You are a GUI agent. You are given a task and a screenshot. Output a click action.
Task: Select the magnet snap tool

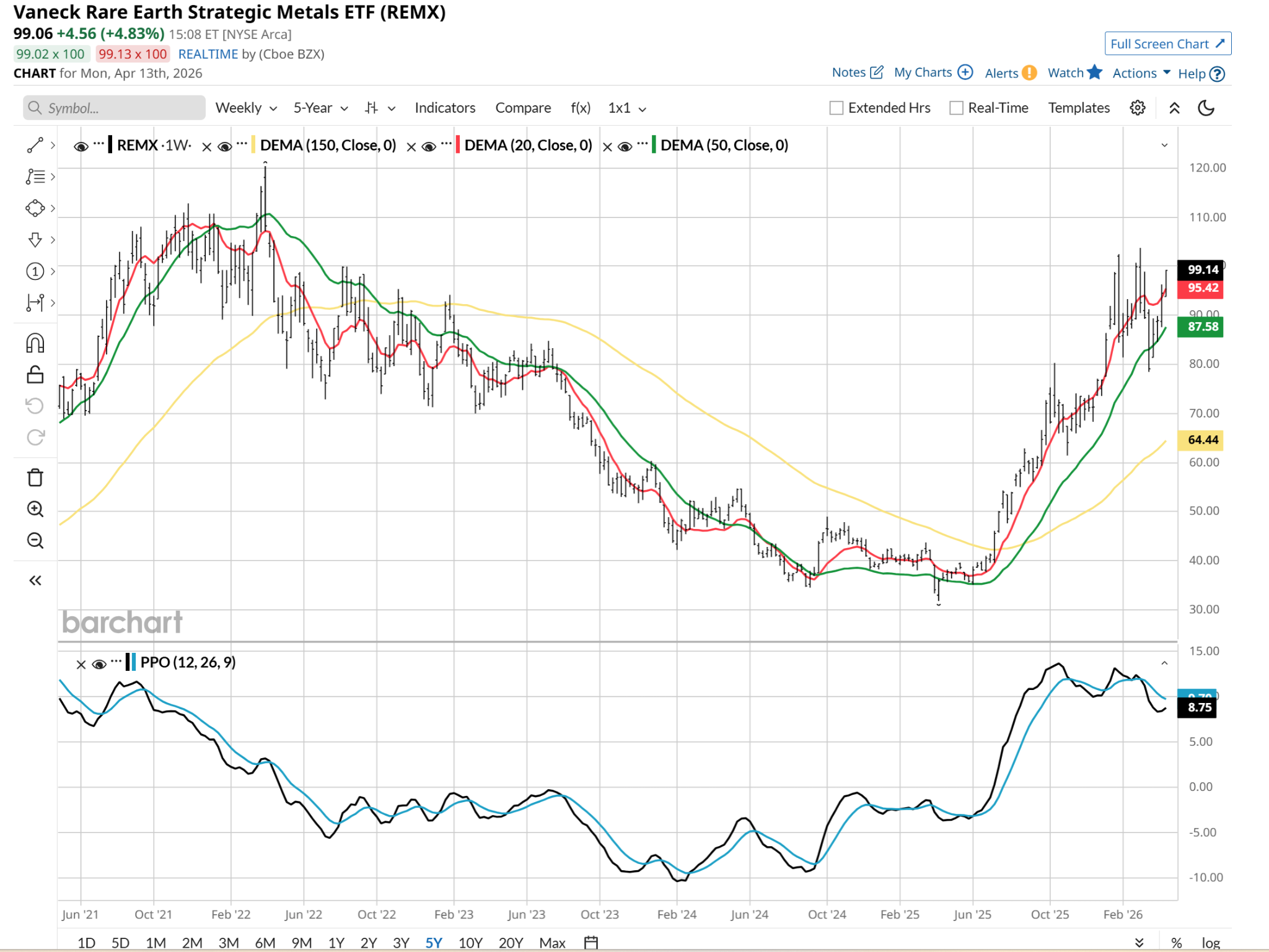pyautogui.click(x=35, y=343)
